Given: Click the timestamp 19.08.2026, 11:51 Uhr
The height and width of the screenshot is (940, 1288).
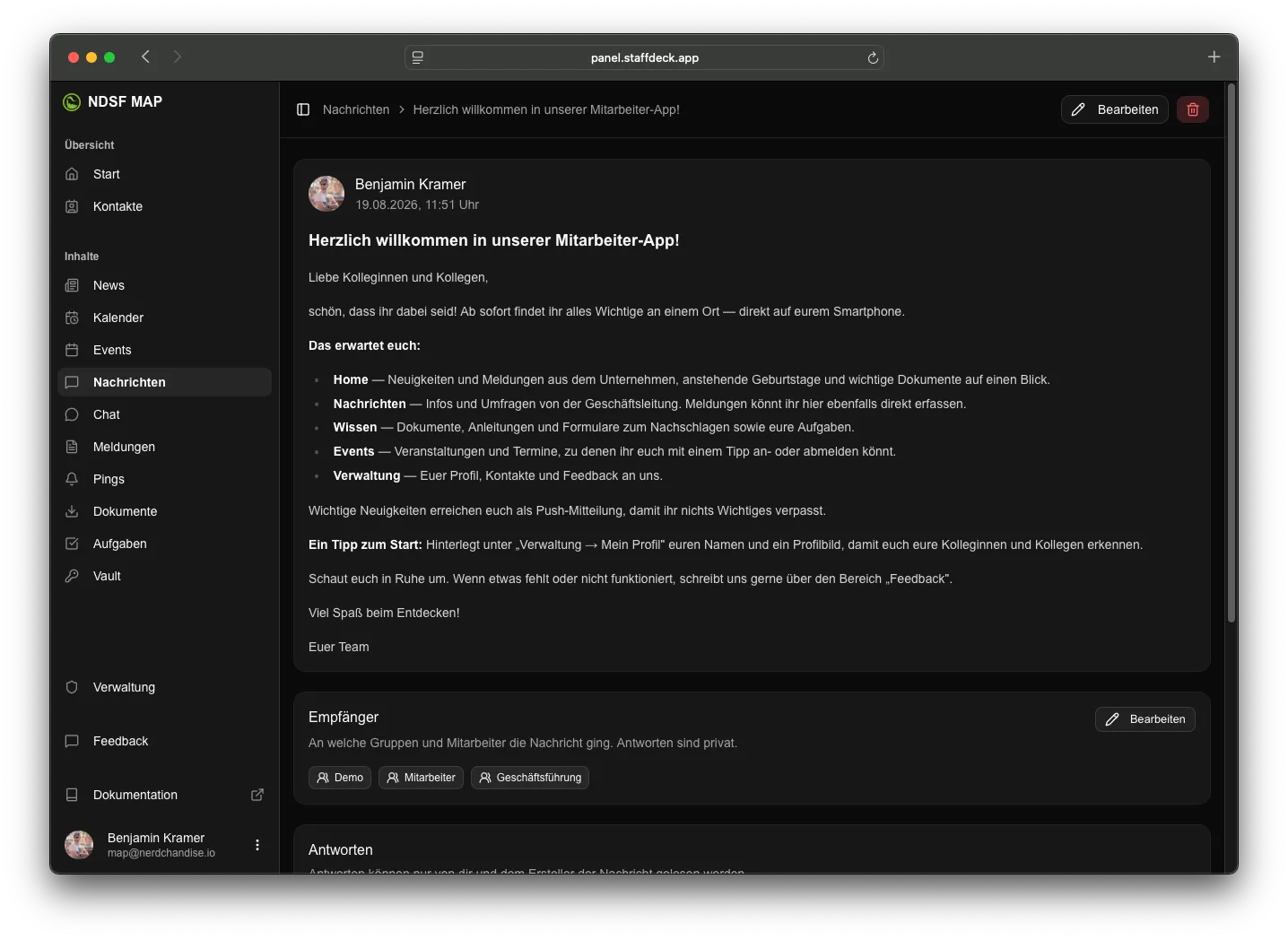Looking at the screenshot, I should tap(417, 205).
